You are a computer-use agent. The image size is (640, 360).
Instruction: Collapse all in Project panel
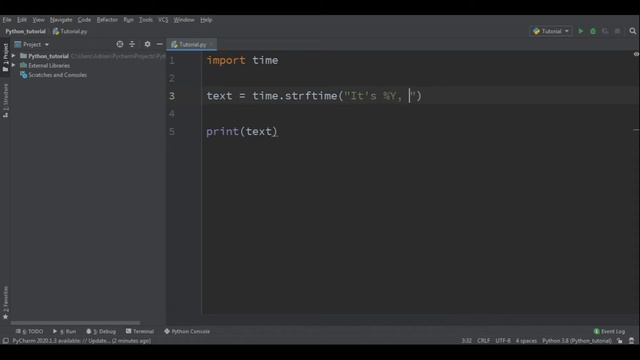pos(132,44)
